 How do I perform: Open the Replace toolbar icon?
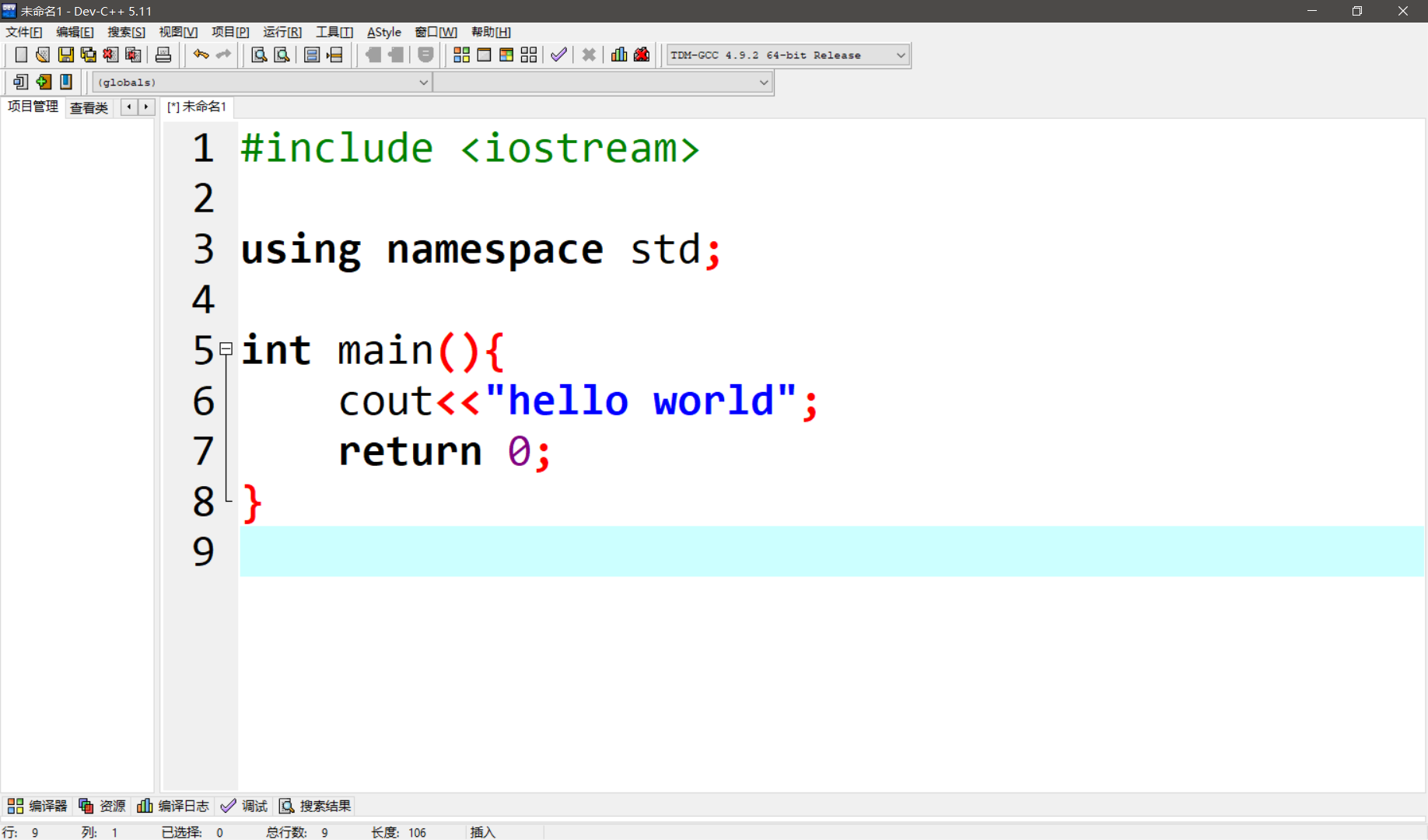coord(282,54)
